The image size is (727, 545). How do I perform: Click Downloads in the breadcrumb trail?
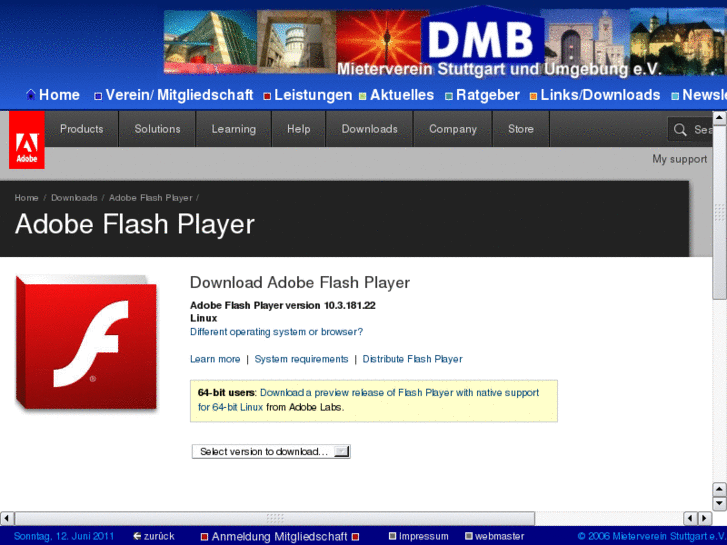tap(74, 198)
